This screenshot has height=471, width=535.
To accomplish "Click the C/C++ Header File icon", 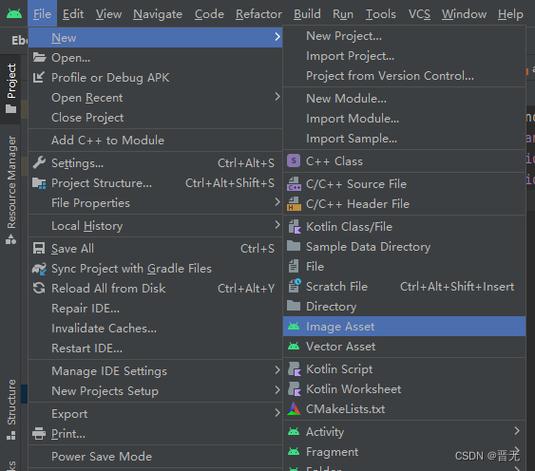I will tap(294, 204).
